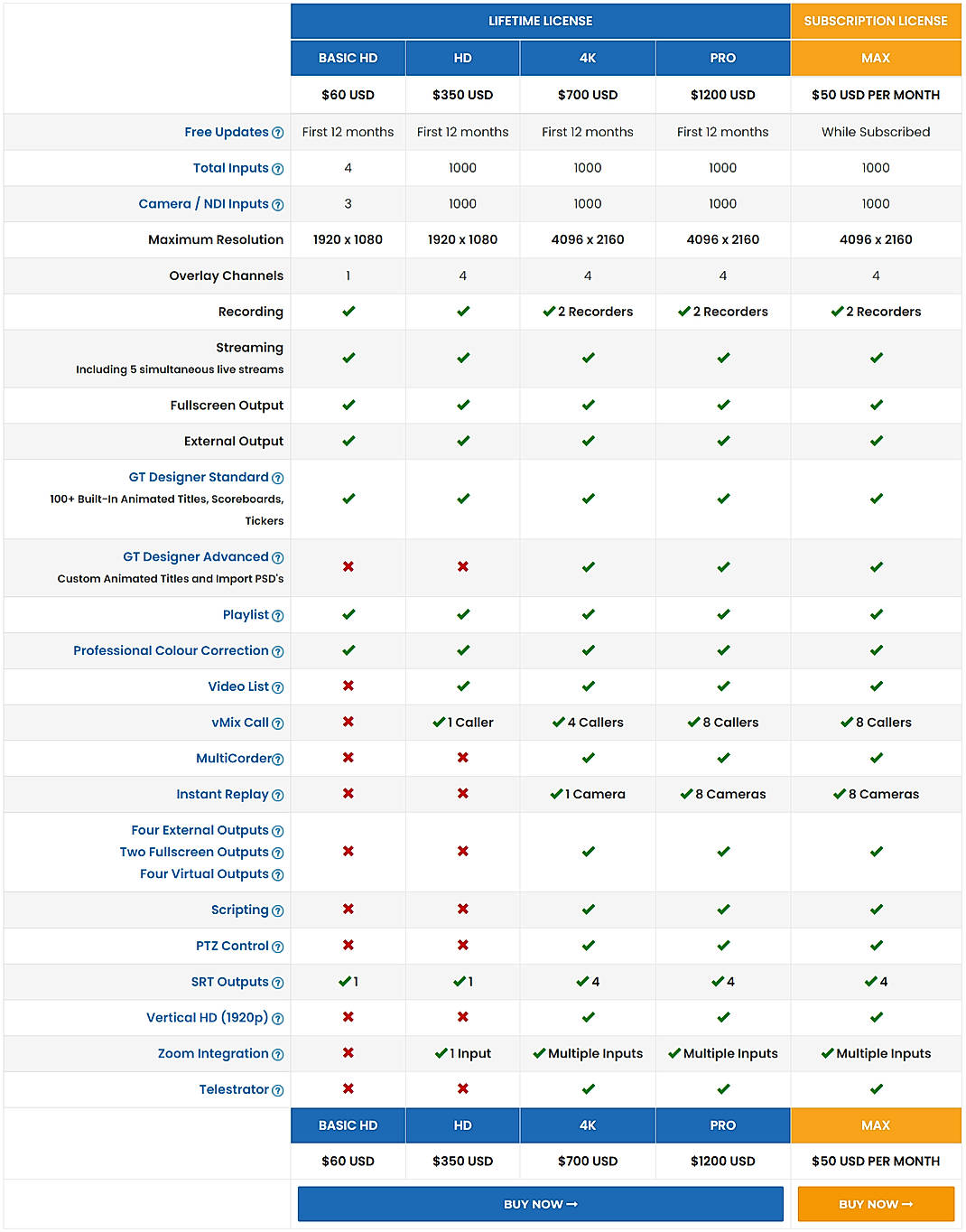Image resolution: width=966 pixels, height=1232 pixels.
Task: Click the vMix Call info icon
Action: pos(277,723)
